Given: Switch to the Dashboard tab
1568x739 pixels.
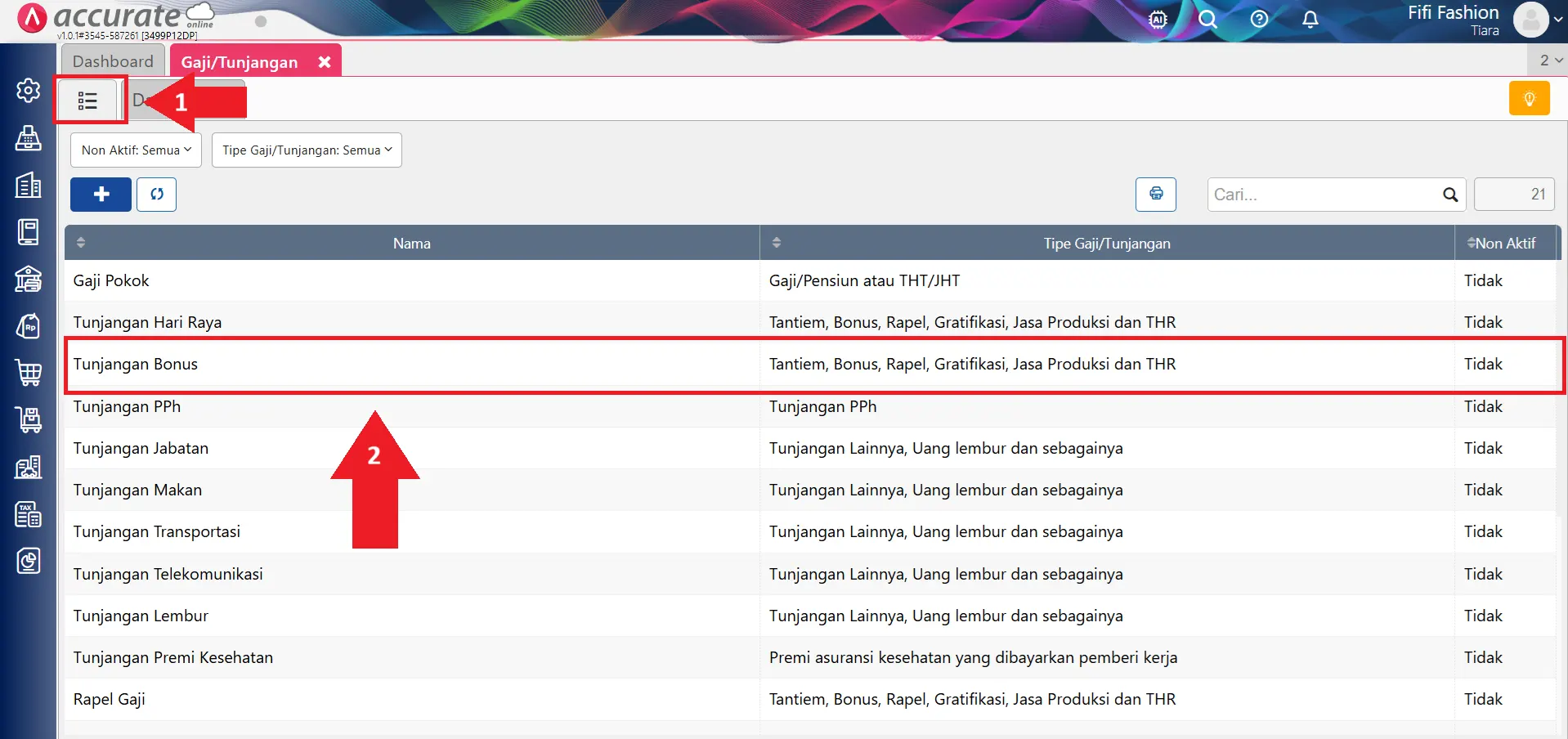Looking at the screenshot, I should (x=113, y=61).
